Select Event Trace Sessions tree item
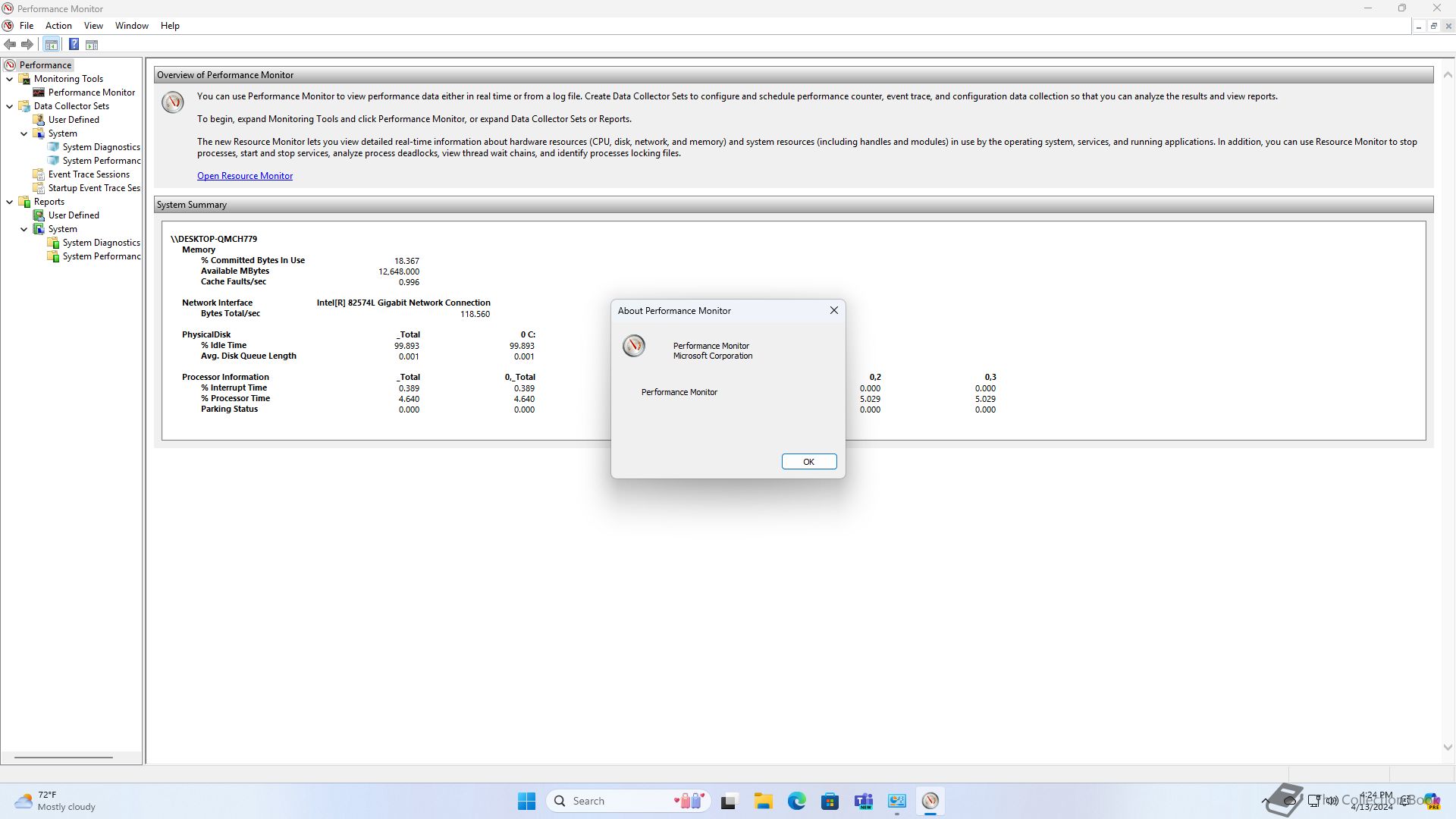1456x819 pixels. [x=89, y=174]
